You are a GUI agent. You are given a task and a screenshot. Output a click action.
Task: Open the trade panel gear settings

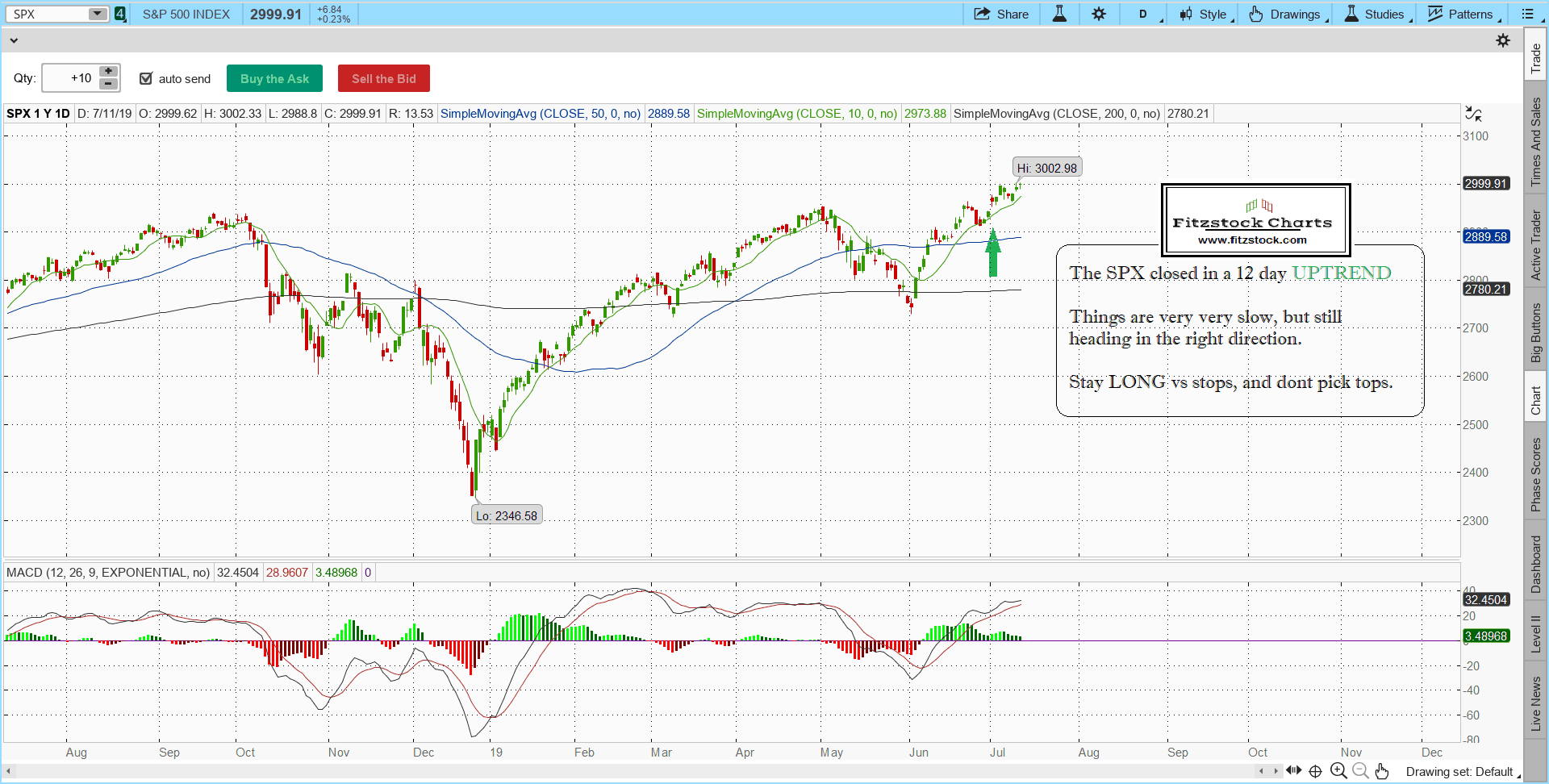(x=1503, y=40)
